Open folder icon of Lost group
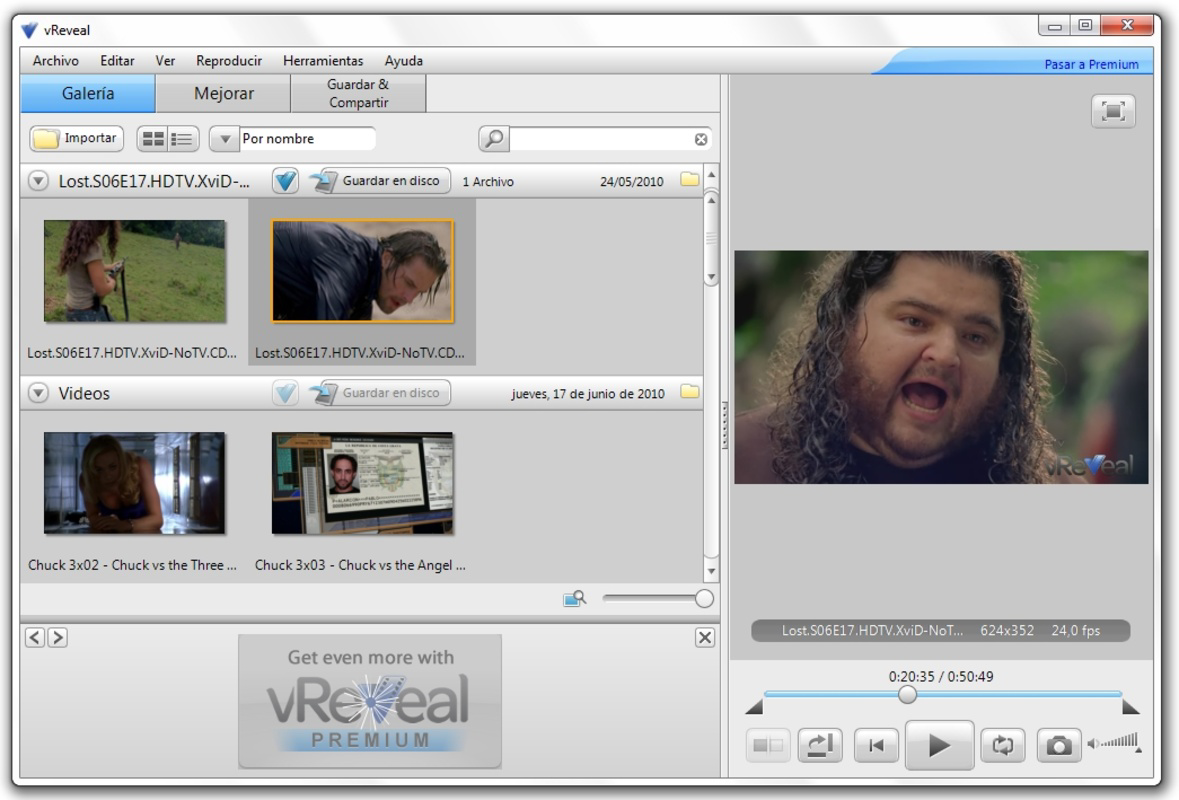Image resolution: width=1179 pixels, height=800 pixels. coord(690,180)
